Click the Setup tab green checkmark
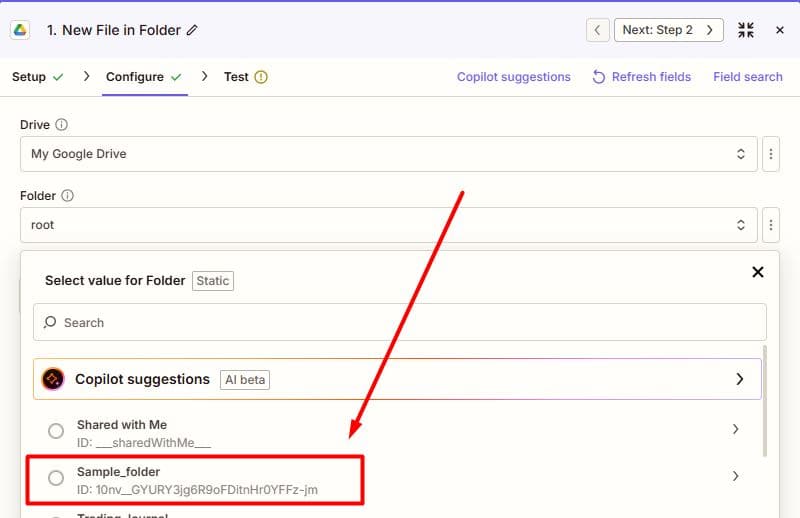This screenshot has height=518, width=800. [x=58, y=77]
